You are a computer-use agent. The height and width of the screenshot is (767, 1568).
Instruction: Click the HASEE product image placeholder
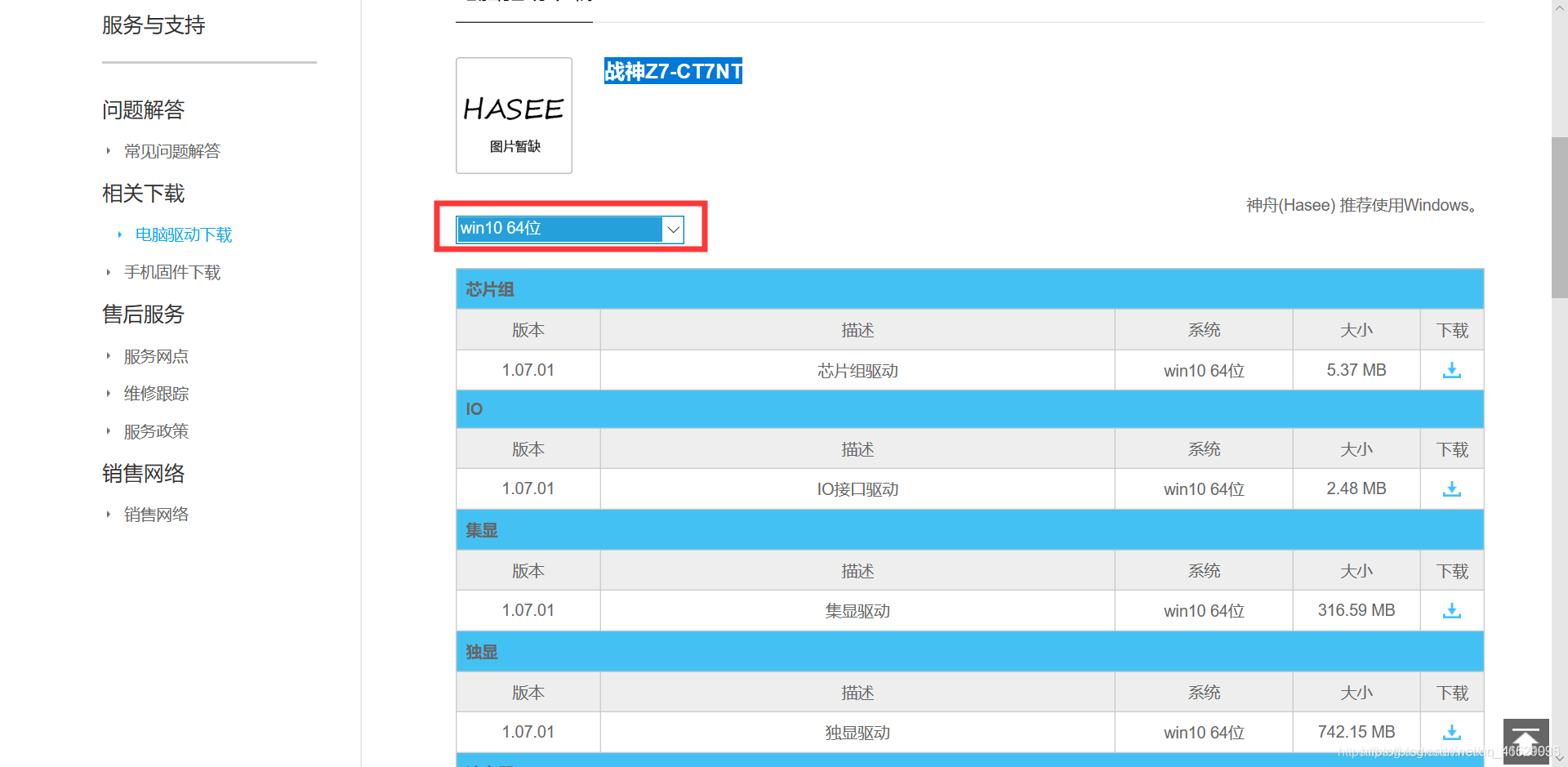[x=514, y=115]
